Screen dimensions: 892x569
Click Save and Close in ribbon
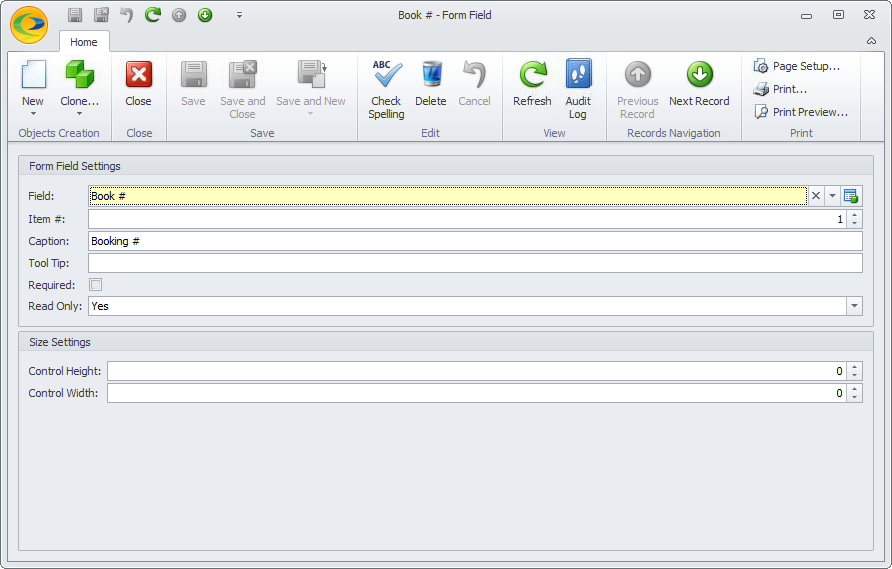tap(243, 90)
